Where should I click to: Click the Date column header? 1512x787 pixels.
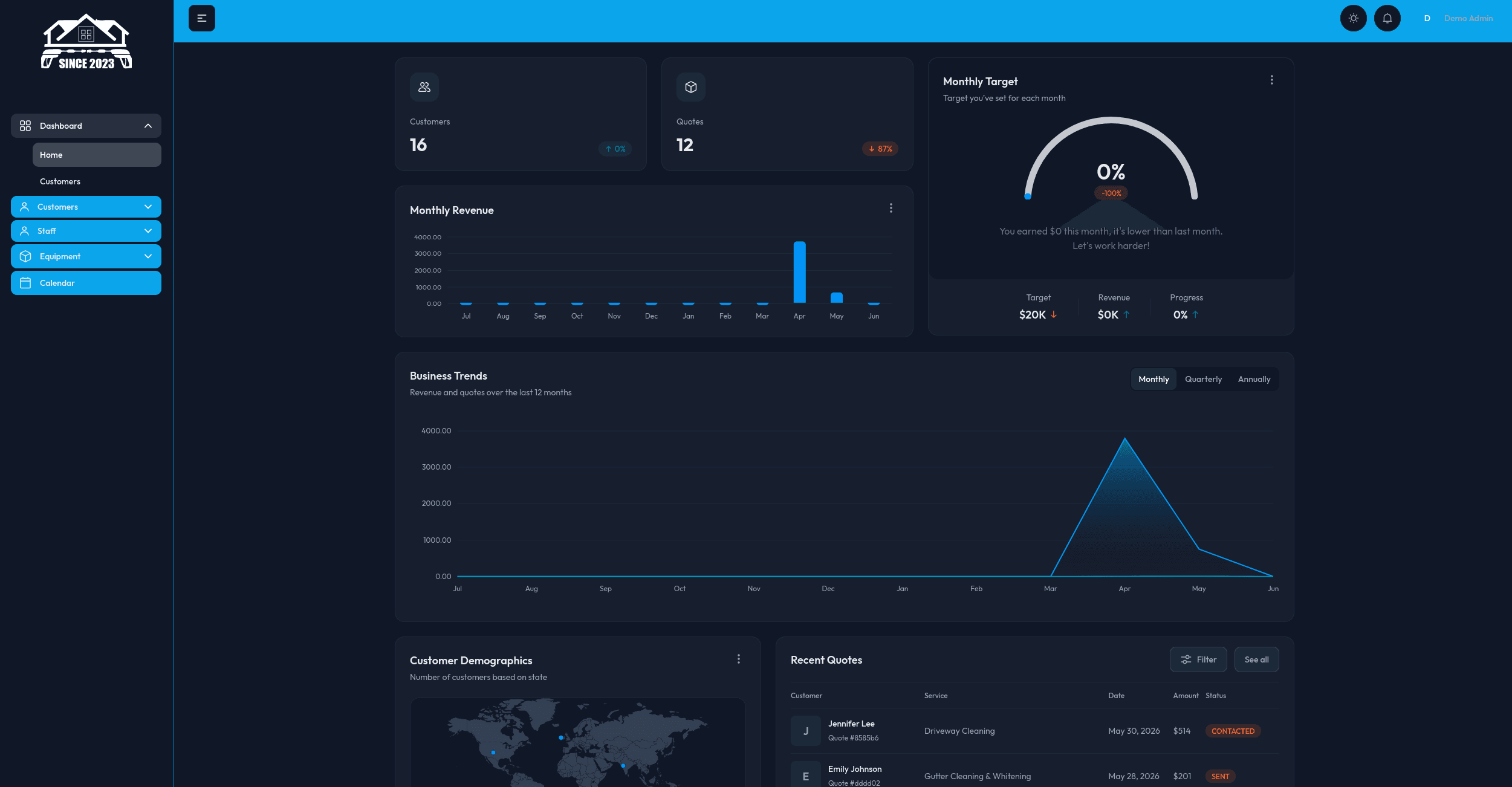tap(1116, 696)
